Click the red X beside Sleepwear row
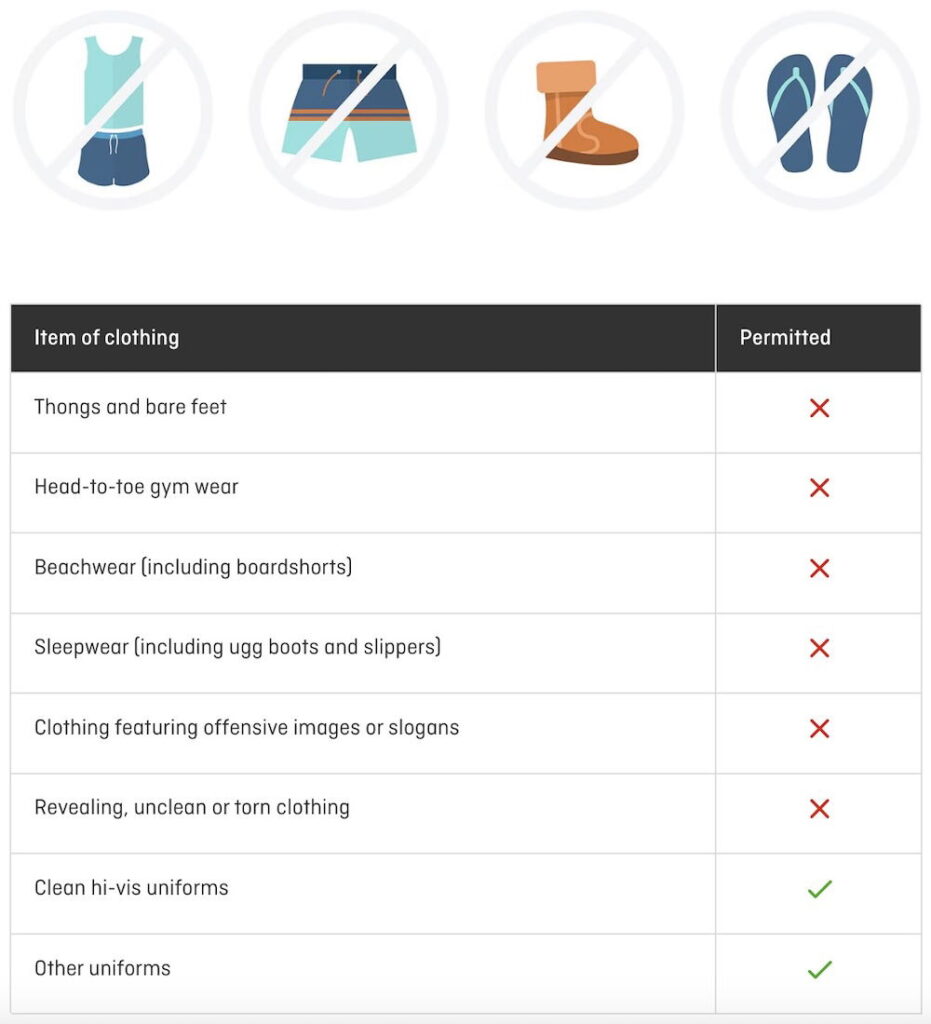931x1024 pixels. (x=819, y=648)
